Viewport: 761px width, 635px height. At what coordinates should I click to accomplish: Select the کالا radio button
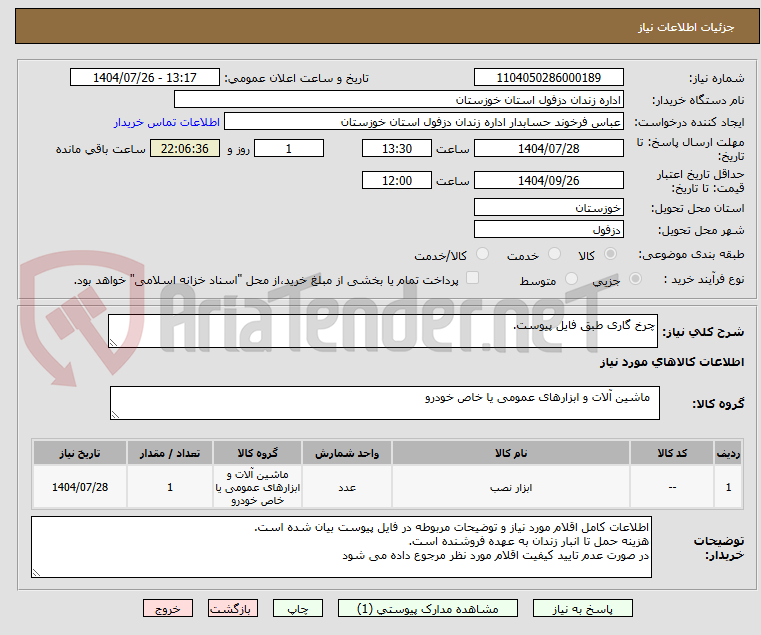pos(611,254)
